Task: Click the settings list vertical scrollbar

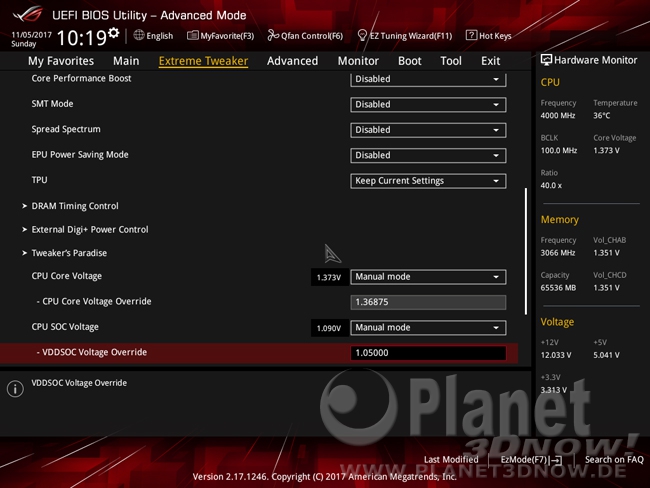Action: tap(526, 251)
